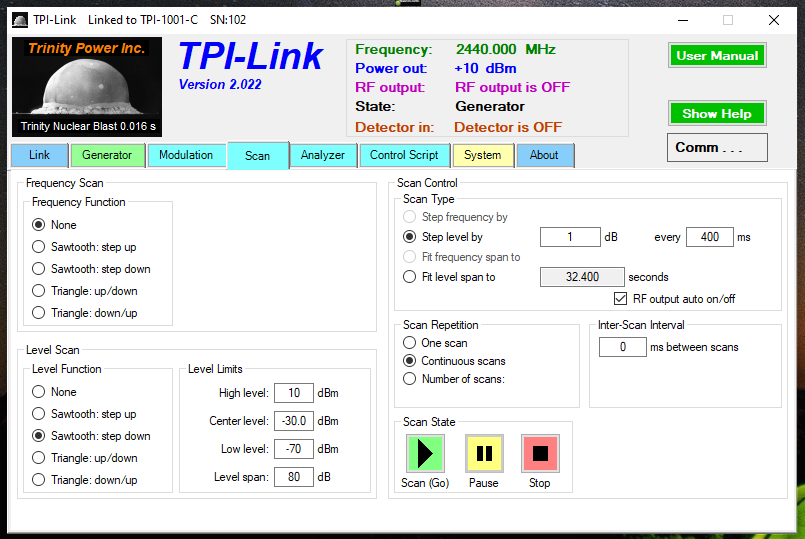This screenshot has width=805, height=539.
Task: Switch to the Analyzer tab
Action: pyautogui.click(x=323, y=155)
